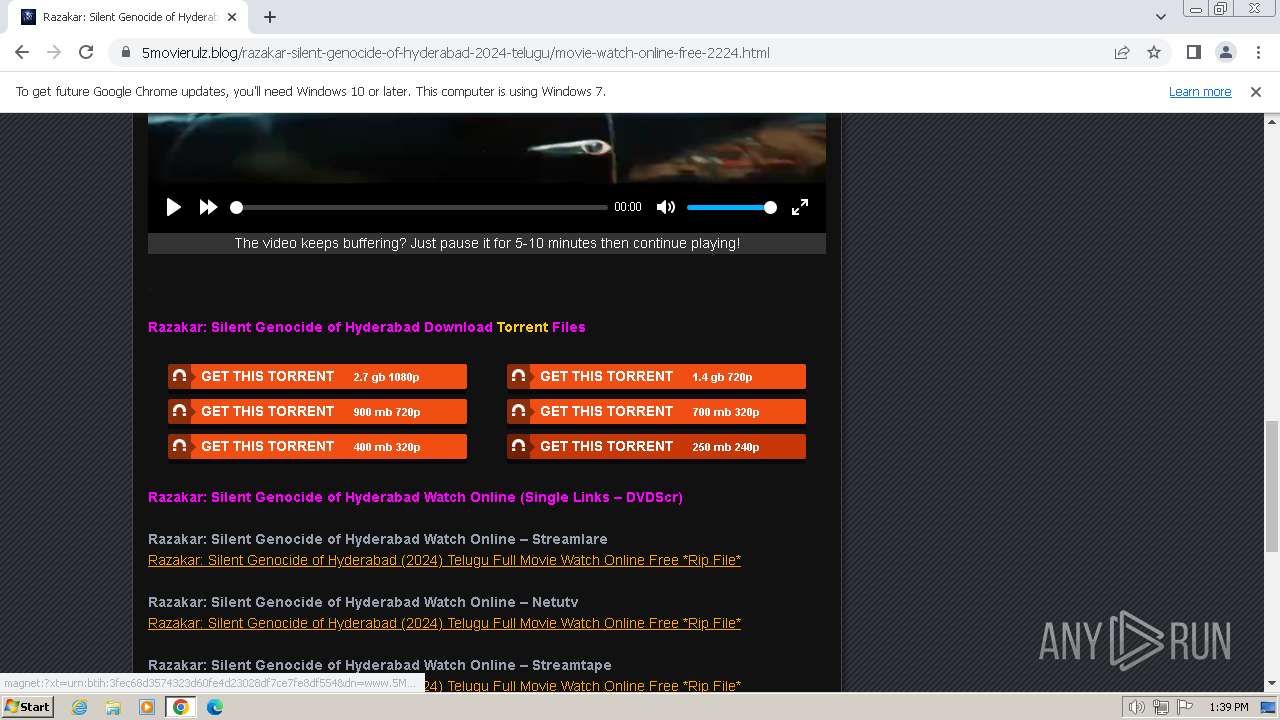Click the scroll-down arrow of the scrollbar
Image resolution: width=1280 pixels, height=720 pixels.
click(1272, 684)
